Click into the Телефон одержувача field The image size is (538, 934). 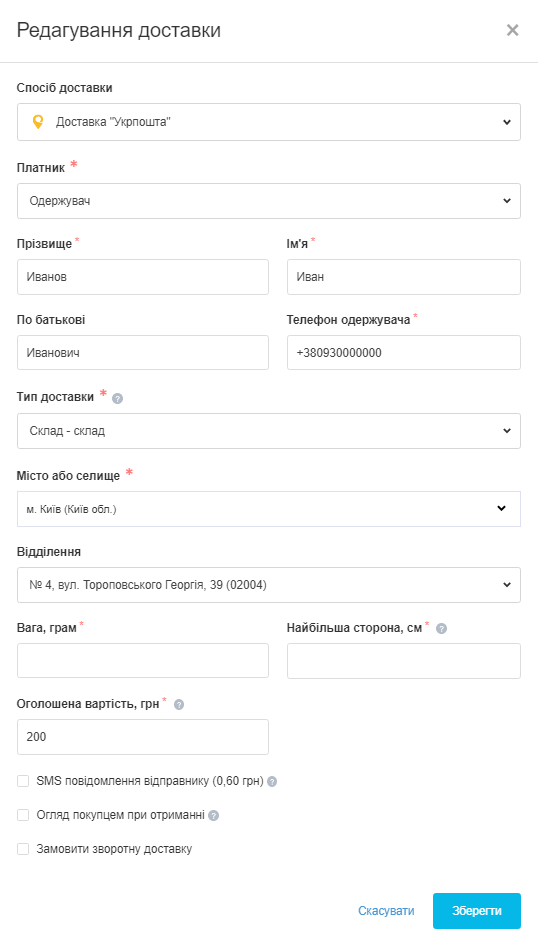(404, 353)
